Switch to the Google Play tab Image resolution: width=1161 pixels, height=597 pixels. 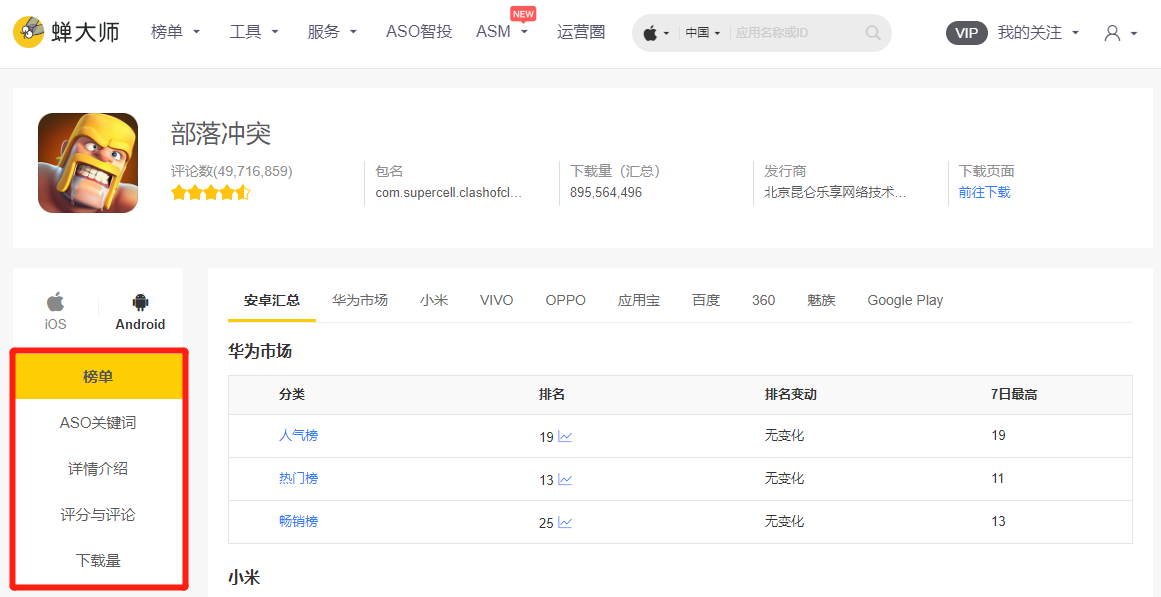[905, 300]
